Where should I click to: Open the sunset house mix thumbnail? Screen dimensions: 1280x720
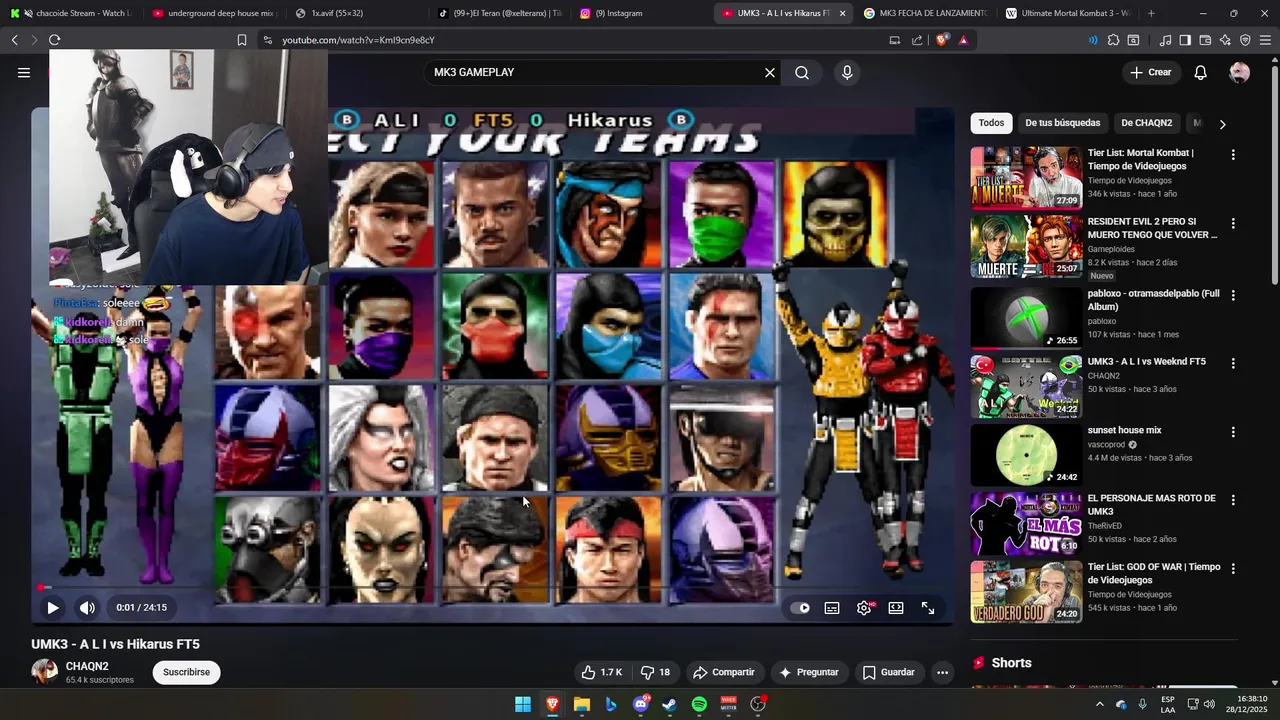1026,455
